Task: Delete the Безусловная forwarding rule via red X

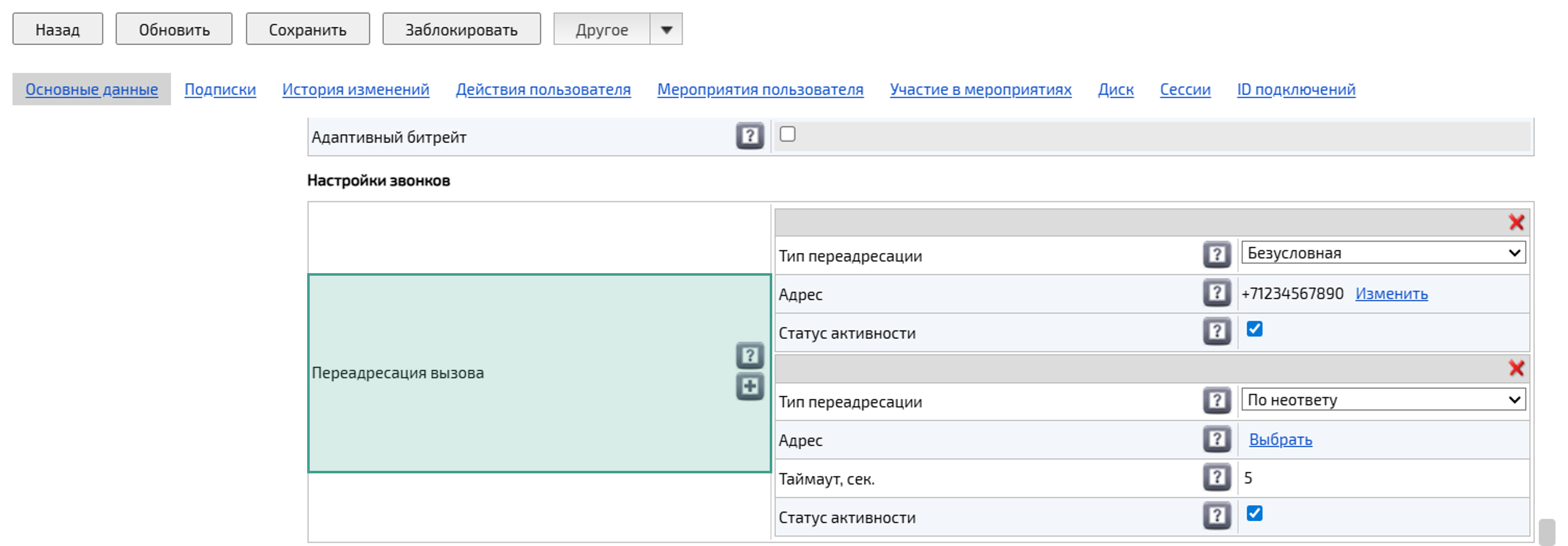Action: point(1517,222)
